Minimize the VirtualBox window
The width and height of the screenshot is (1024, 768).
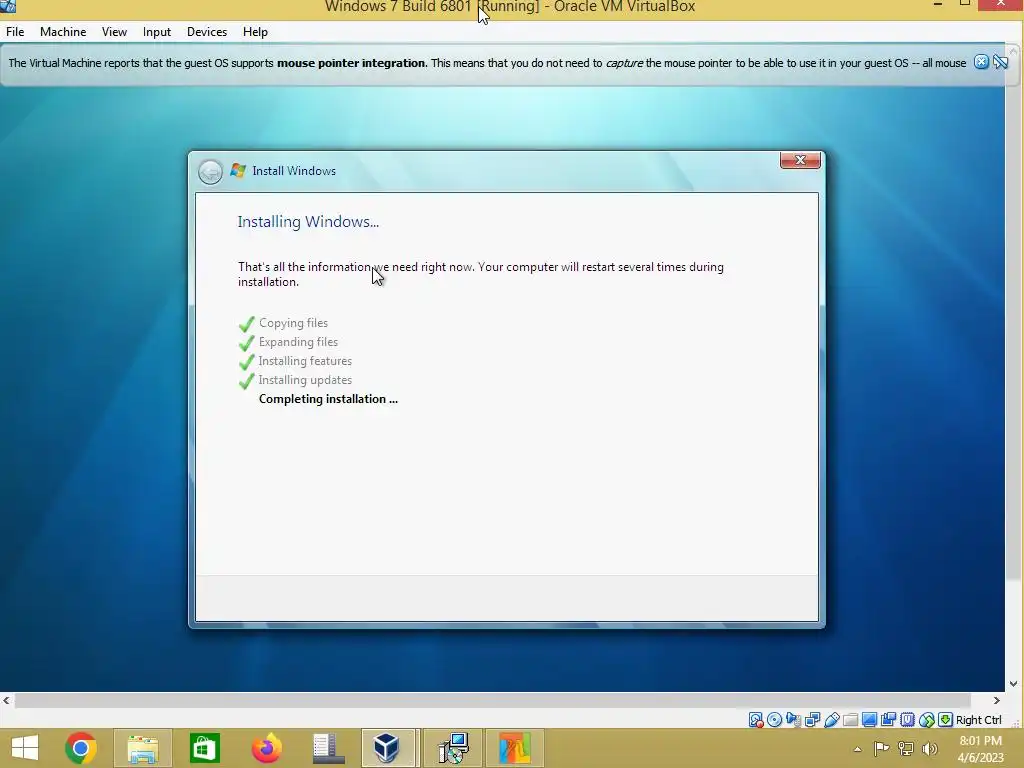[x=938, y=5]
